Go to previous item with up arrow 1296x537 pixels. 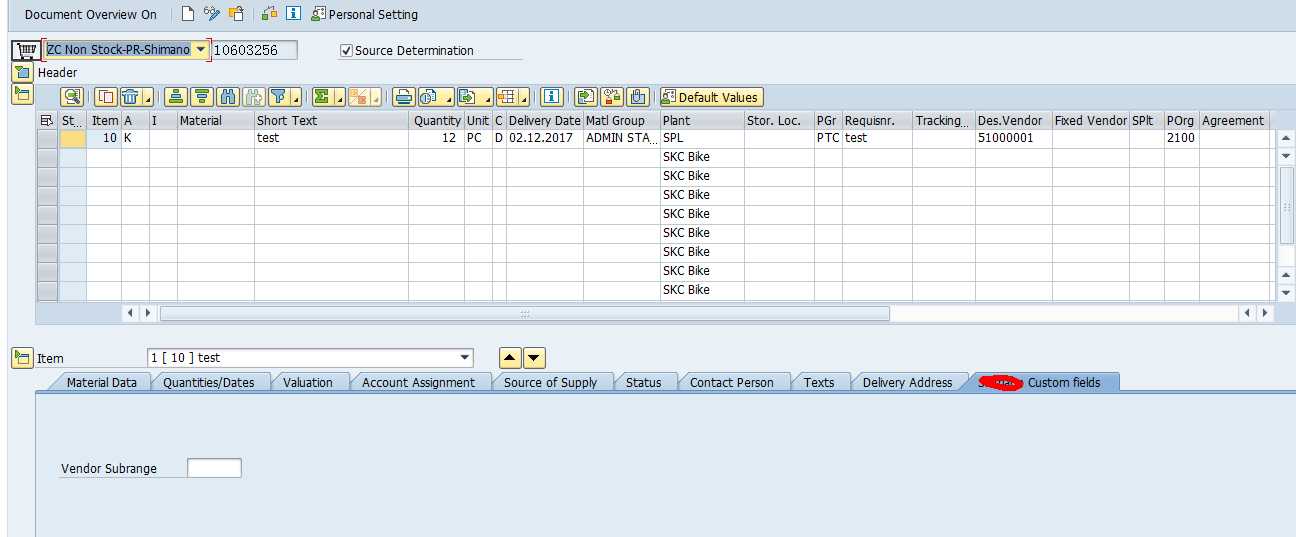point(510,357)
